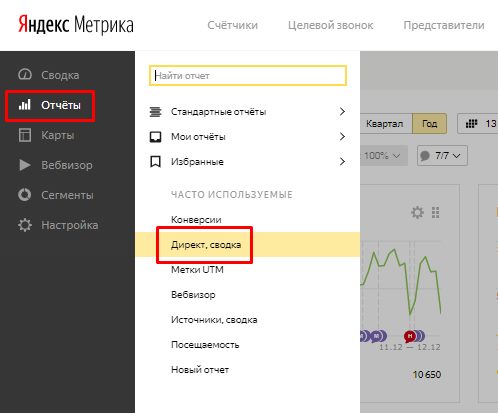Create a Новый отчет
Screen dimensions: 498x413
(x=200, y=370)
